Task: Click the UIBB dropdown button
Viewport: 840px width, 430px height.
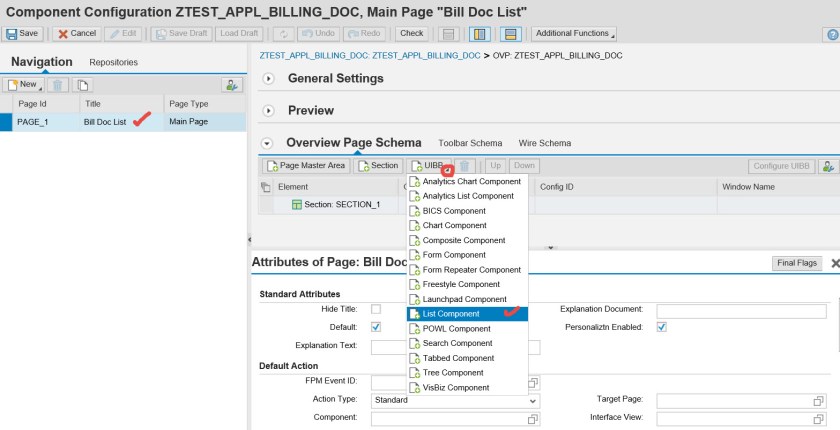Action: (x=430, y=166)
